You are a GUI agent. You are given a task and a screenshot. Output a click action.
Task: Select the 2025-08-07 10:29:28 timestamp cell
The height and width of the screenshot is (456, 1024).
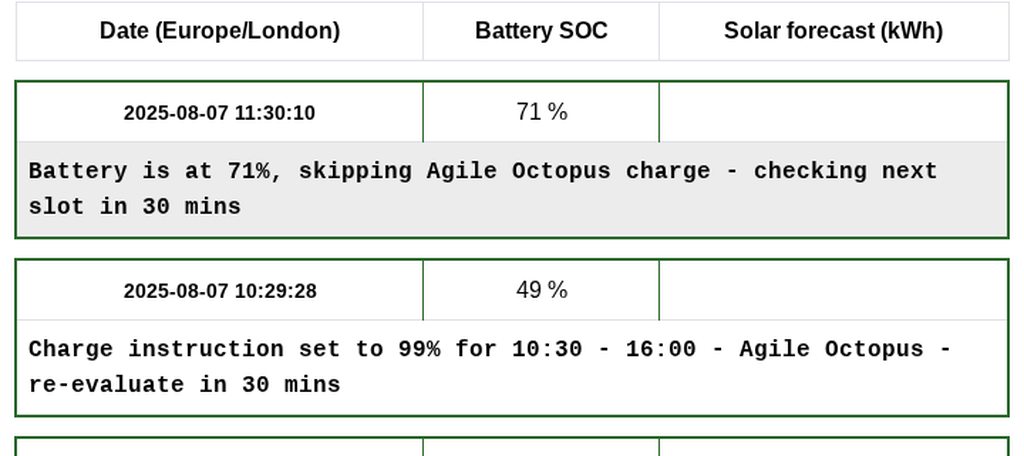click(x=219, y=291)
